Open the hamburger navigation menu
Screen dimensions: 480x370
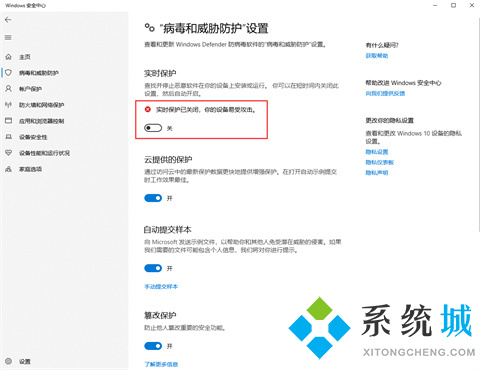tap(8, 37)
